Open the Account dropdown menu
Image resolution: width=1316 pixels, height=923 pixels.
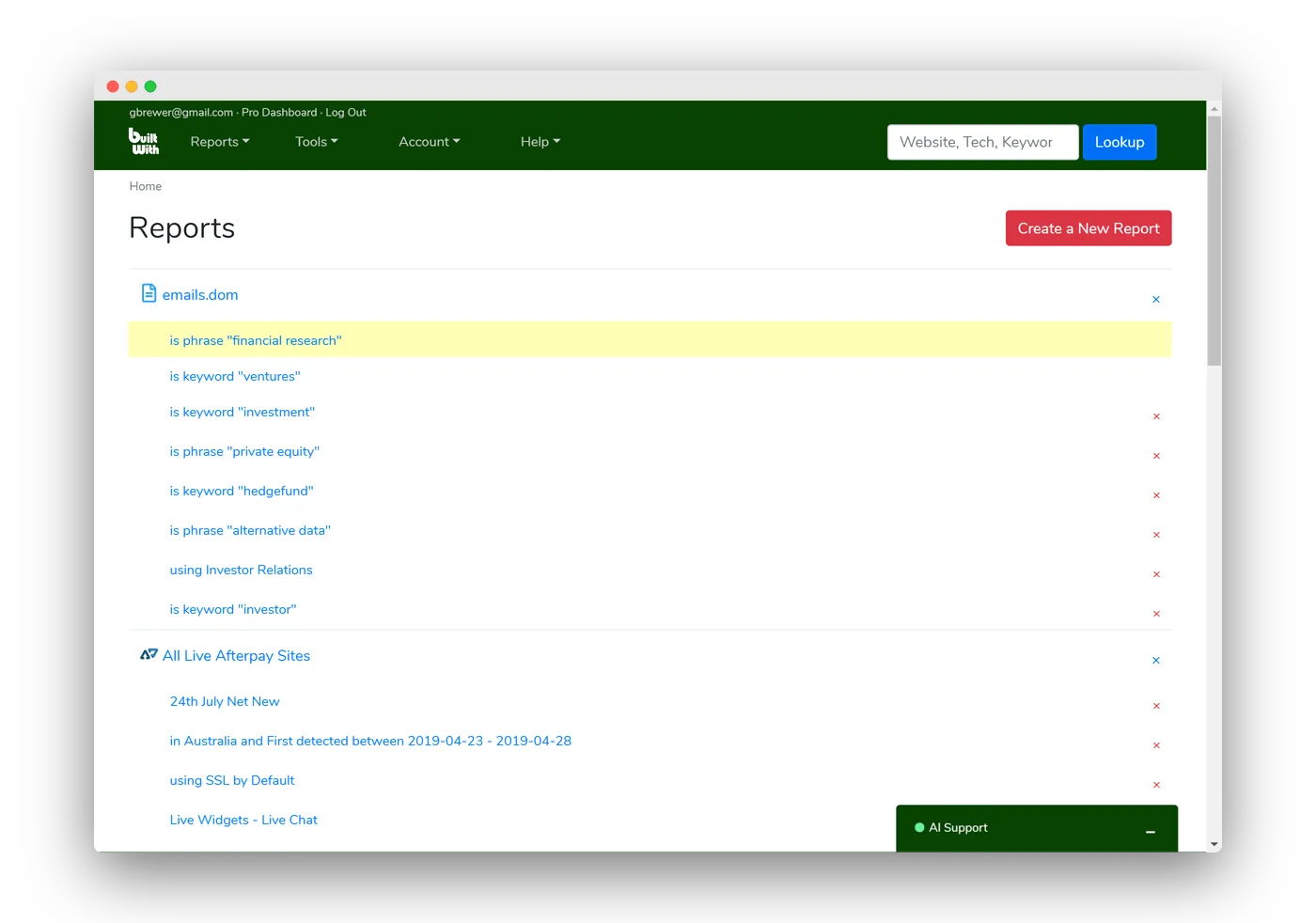click(429, 142)
